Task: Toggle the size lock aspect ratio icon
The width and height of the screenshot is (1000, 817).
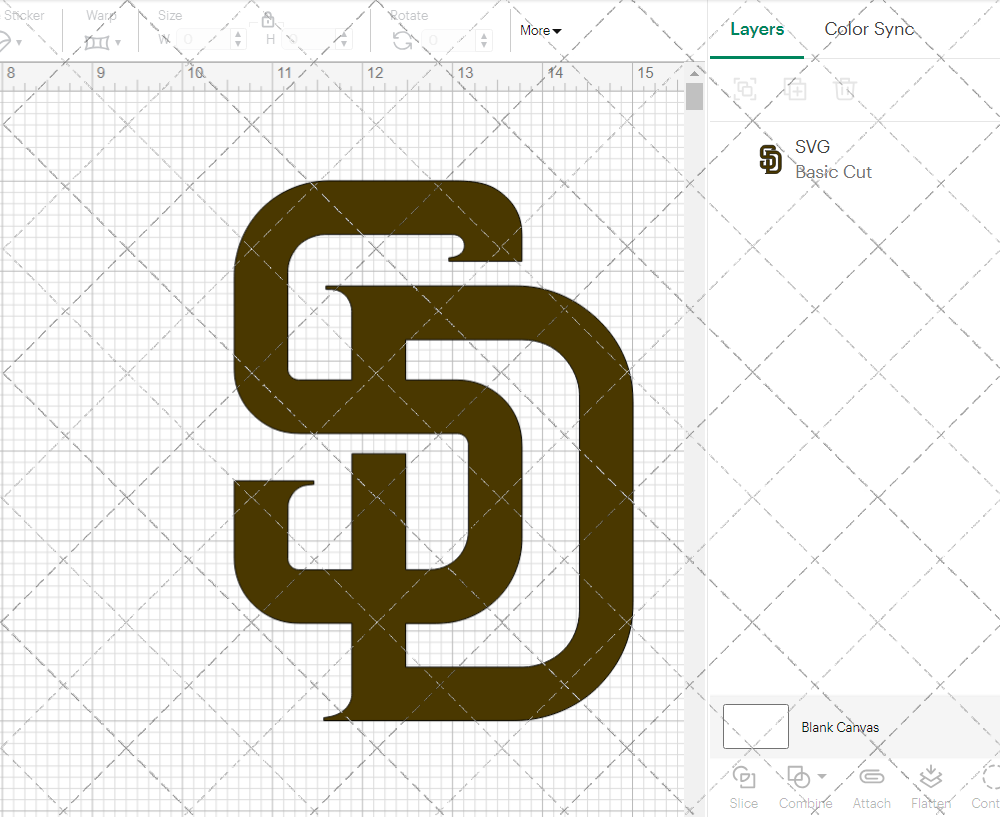Action: 268,19
